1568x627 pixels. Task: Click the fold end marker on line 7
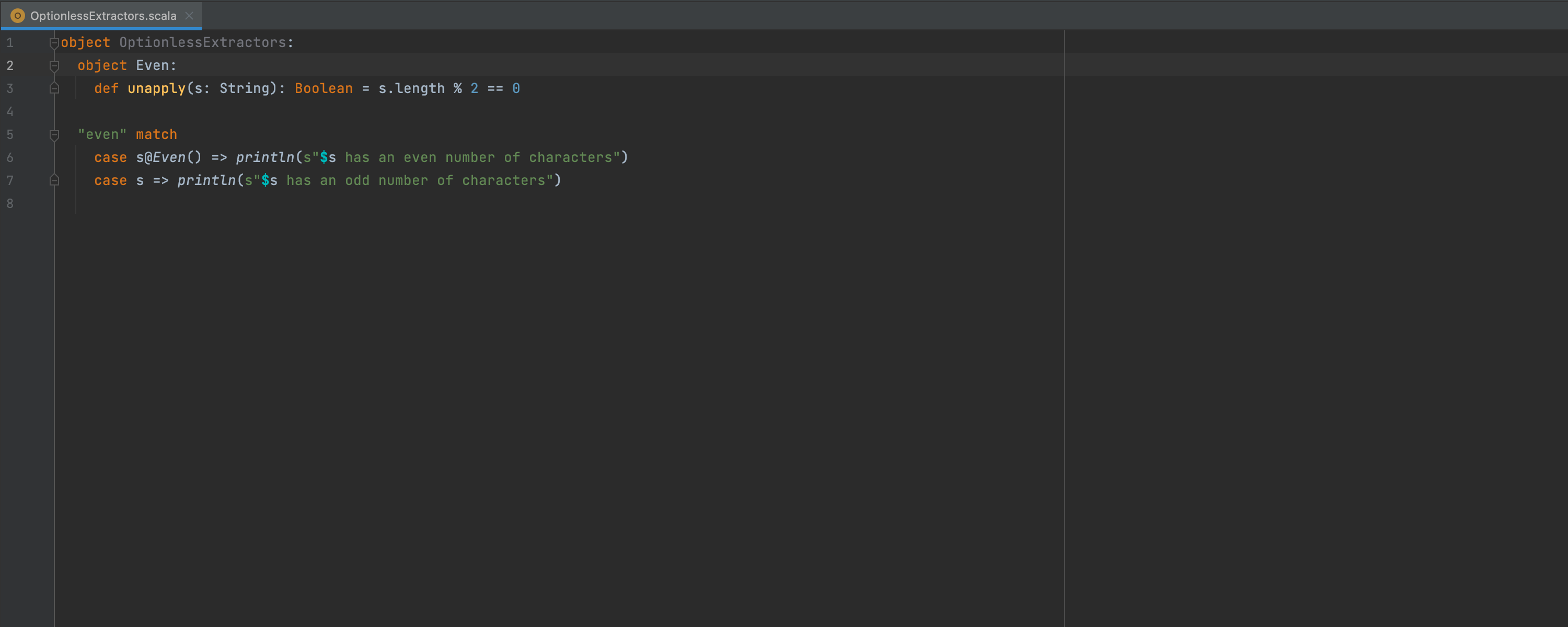(54, 180)
